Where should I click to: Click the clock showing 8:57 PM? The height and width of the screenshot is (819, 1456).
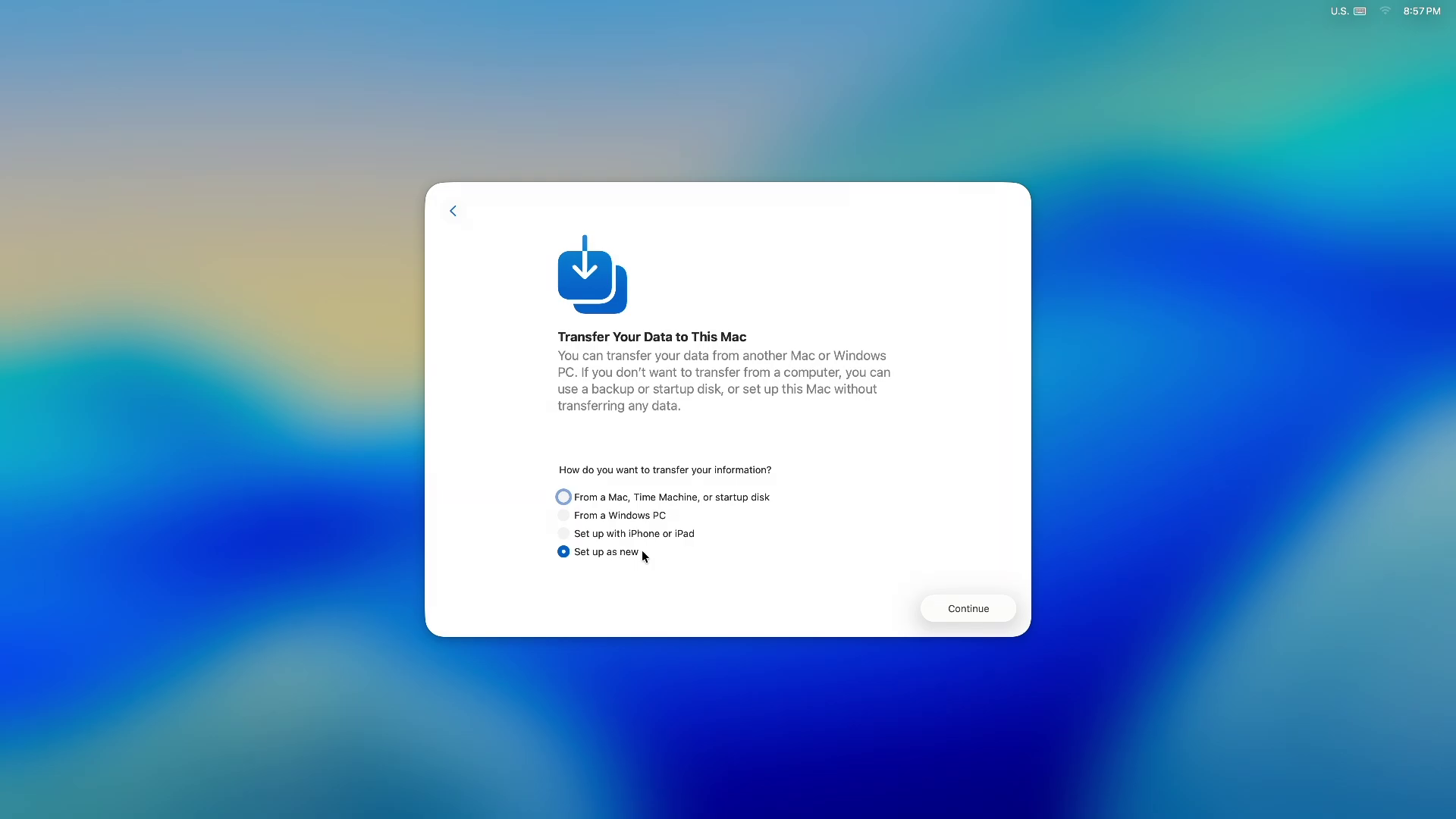tap(1421, 11)
